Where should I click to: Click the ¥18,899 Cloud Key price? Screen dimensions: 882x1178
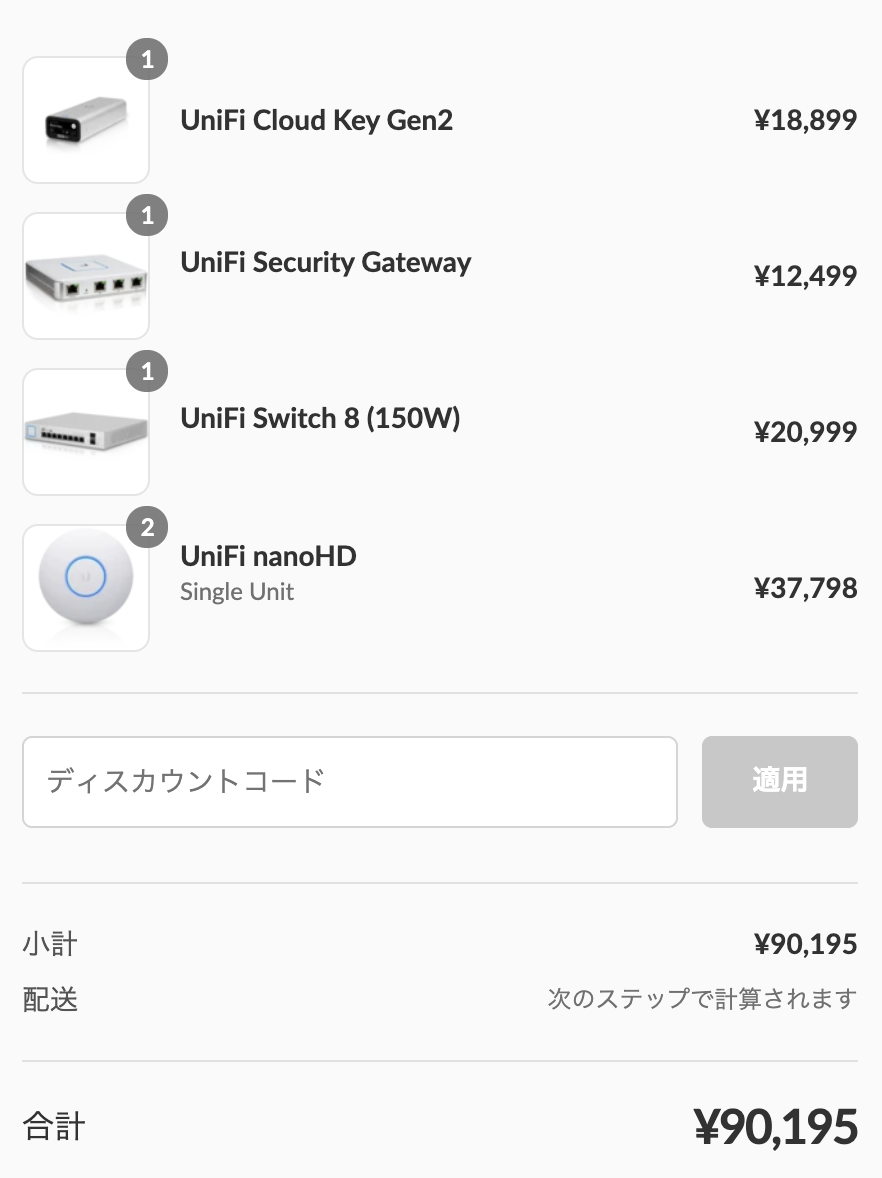point(805,120)
